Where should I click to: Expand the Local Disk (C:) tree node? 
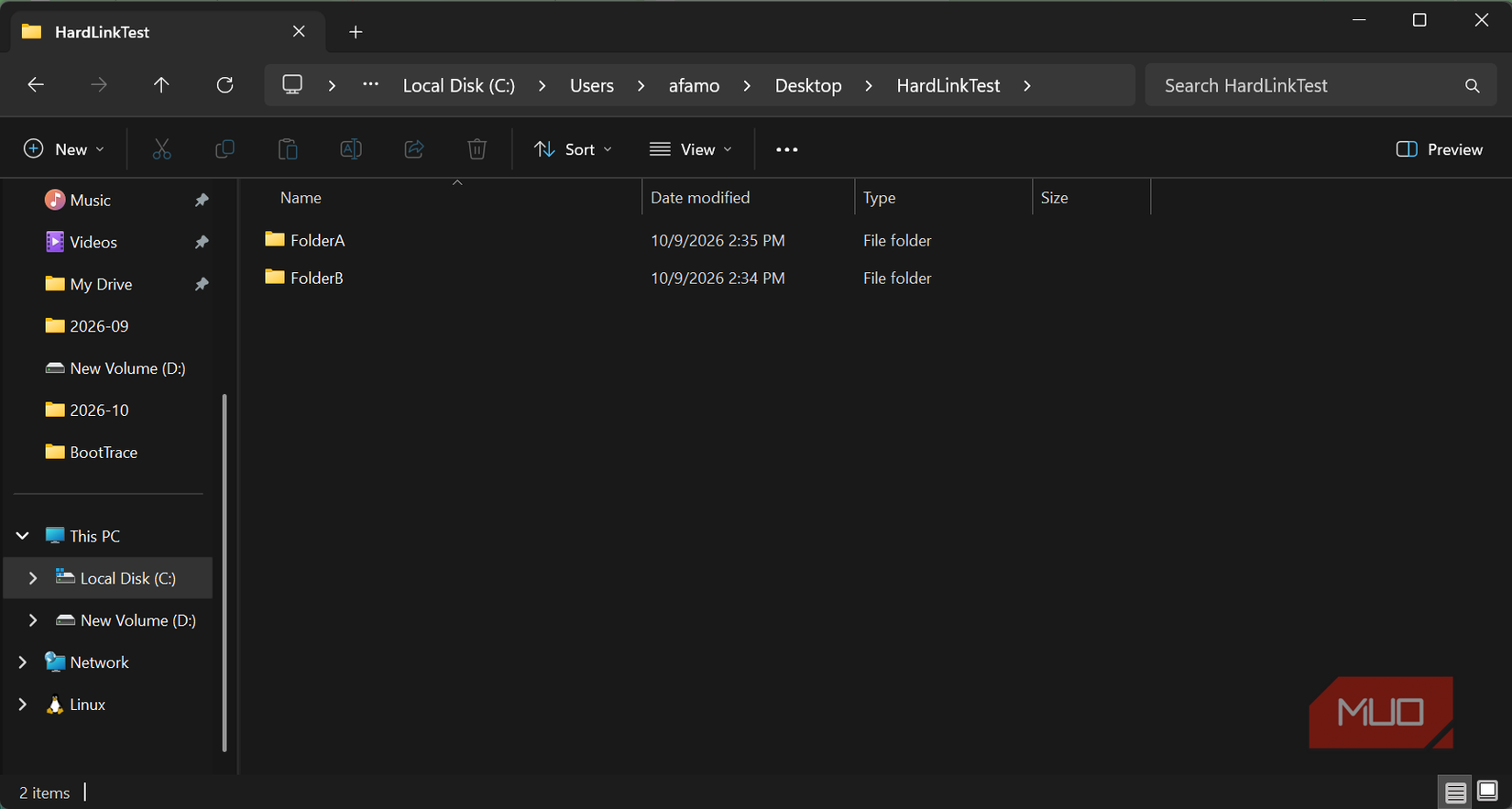tap(33, 578)
